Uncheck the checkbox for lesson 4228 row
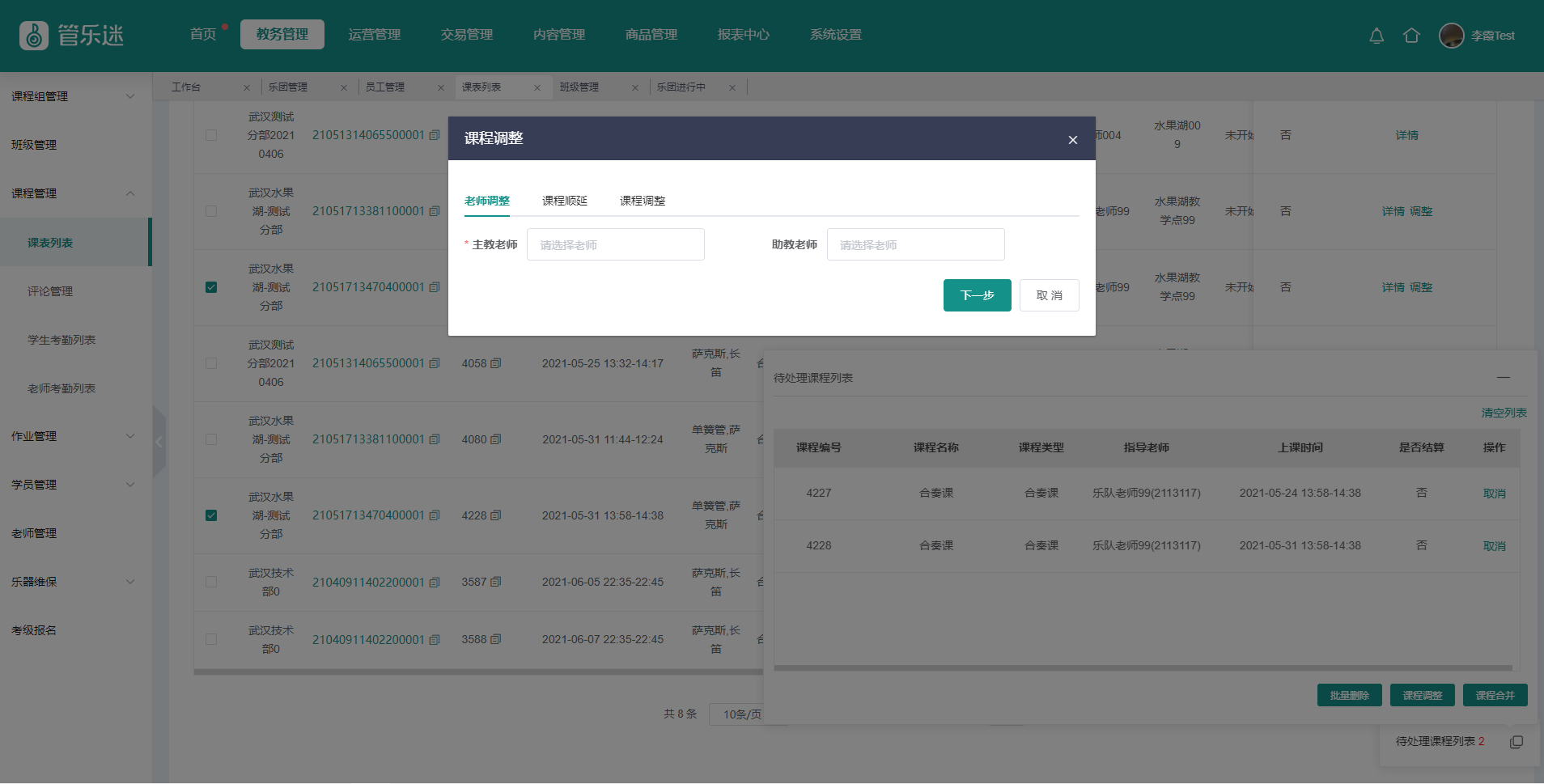Viewport: 1544px width, 784px height. click(x=211, y=515)
